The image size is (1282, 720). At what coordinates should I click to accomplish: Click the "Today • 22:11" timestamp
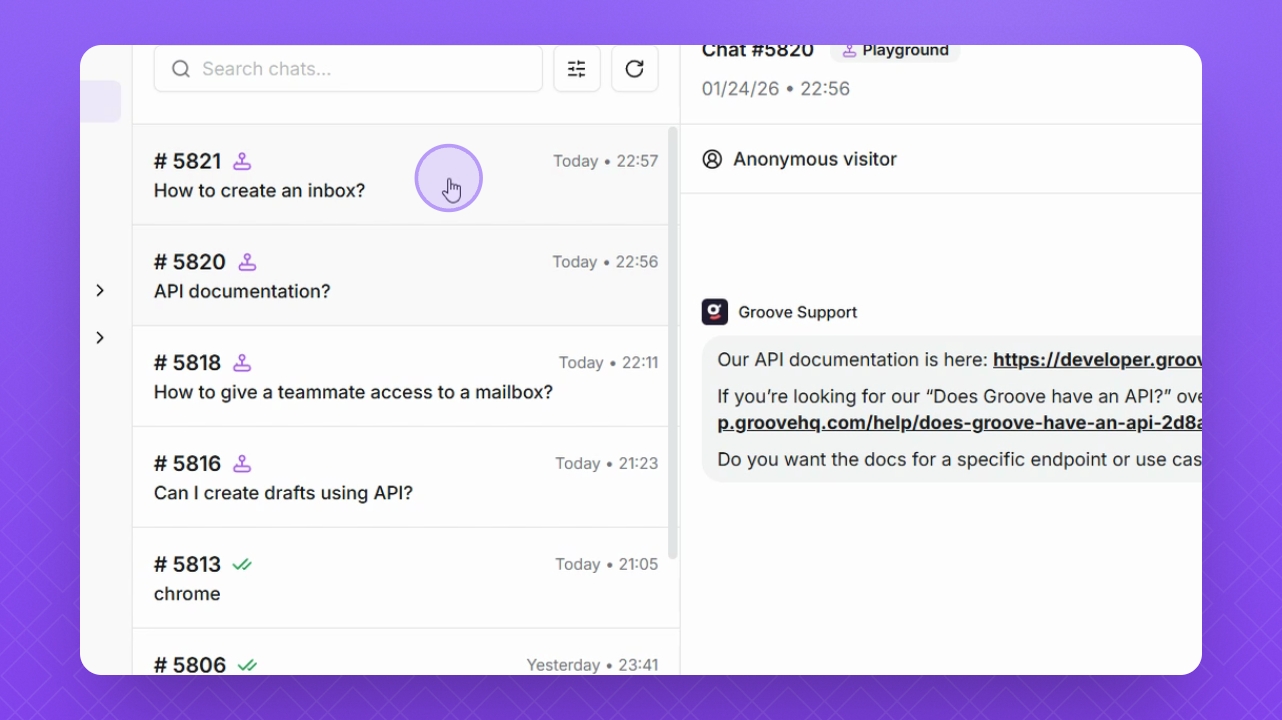pyautogui.click(x=609, y=363)
